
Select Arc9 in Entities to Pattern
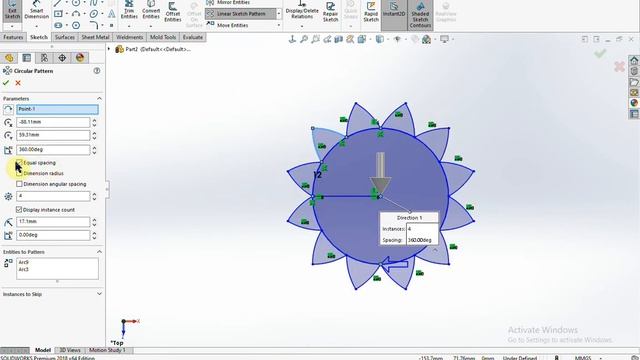point(24,262)
